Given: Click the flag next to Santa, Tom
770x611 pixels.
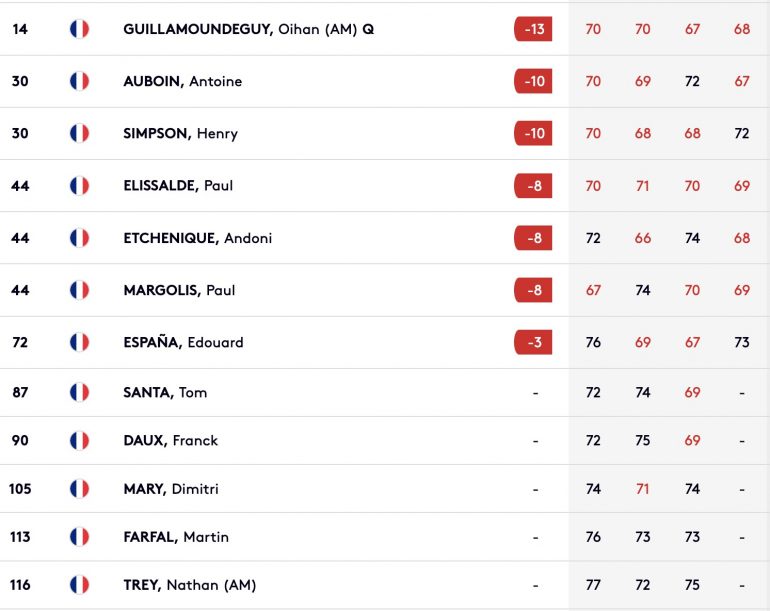Looking at the screenshot, I should pos(80,392).
